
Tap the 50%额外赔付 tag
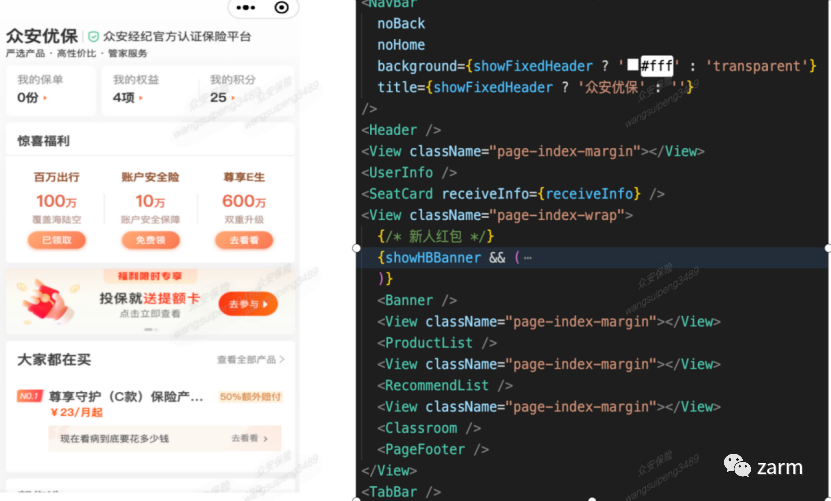(250, 397)
